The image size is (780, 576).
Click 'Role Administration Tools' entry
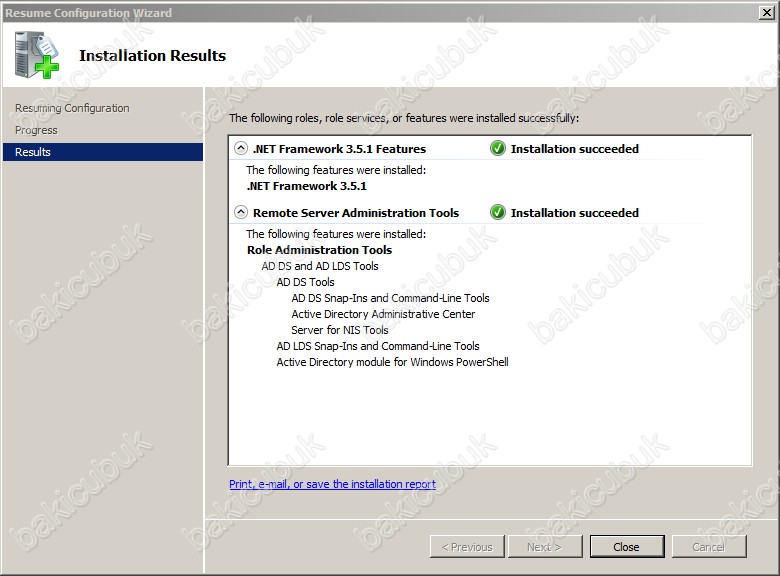[319, 250]
